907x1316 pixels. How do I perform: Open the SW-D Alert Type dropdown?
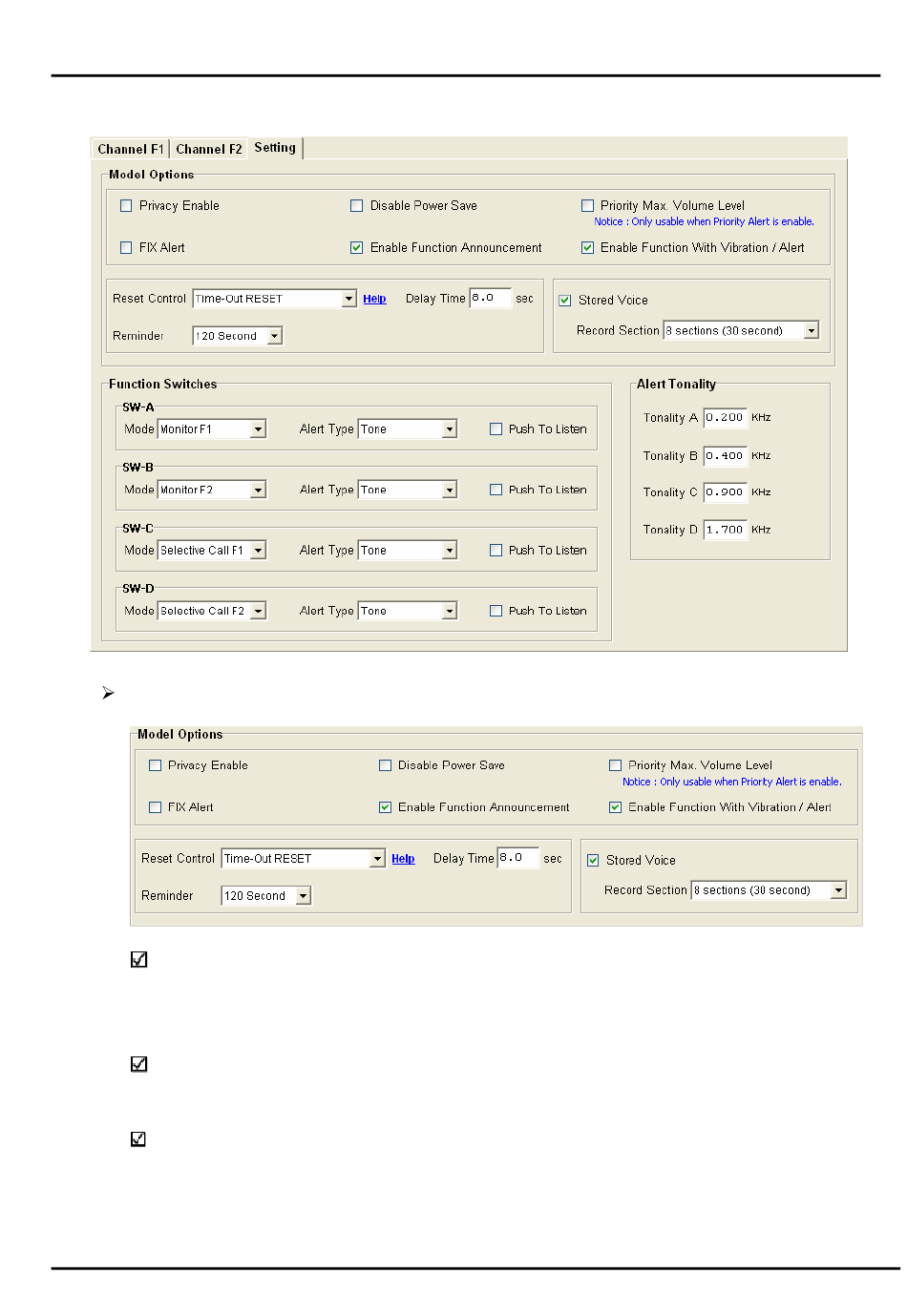408,611
